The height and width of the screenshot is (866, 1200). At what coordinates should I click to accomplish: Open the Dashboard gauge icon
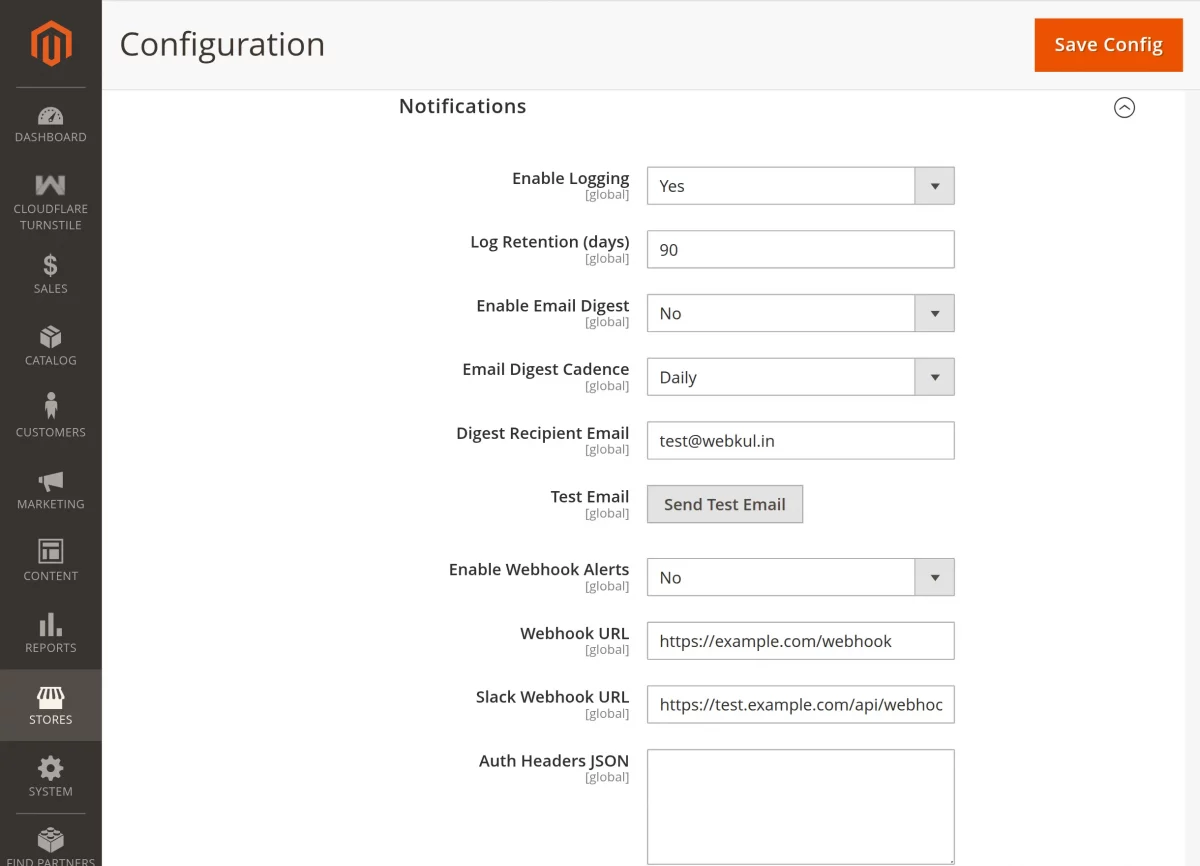coord(50,116)
